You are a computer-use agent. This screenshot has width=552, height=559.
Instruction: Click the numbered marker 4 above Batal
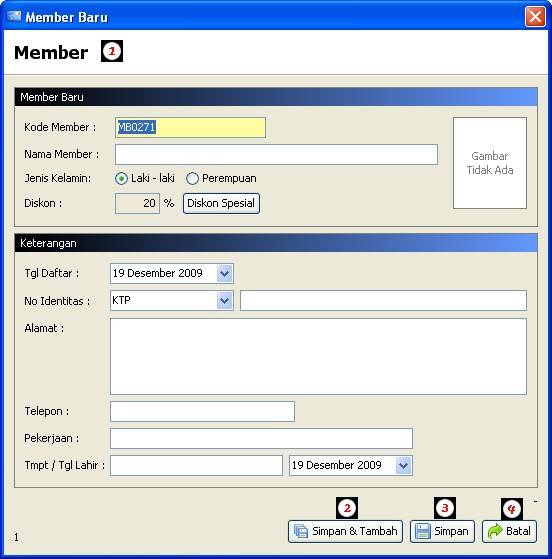click(512, 509)
